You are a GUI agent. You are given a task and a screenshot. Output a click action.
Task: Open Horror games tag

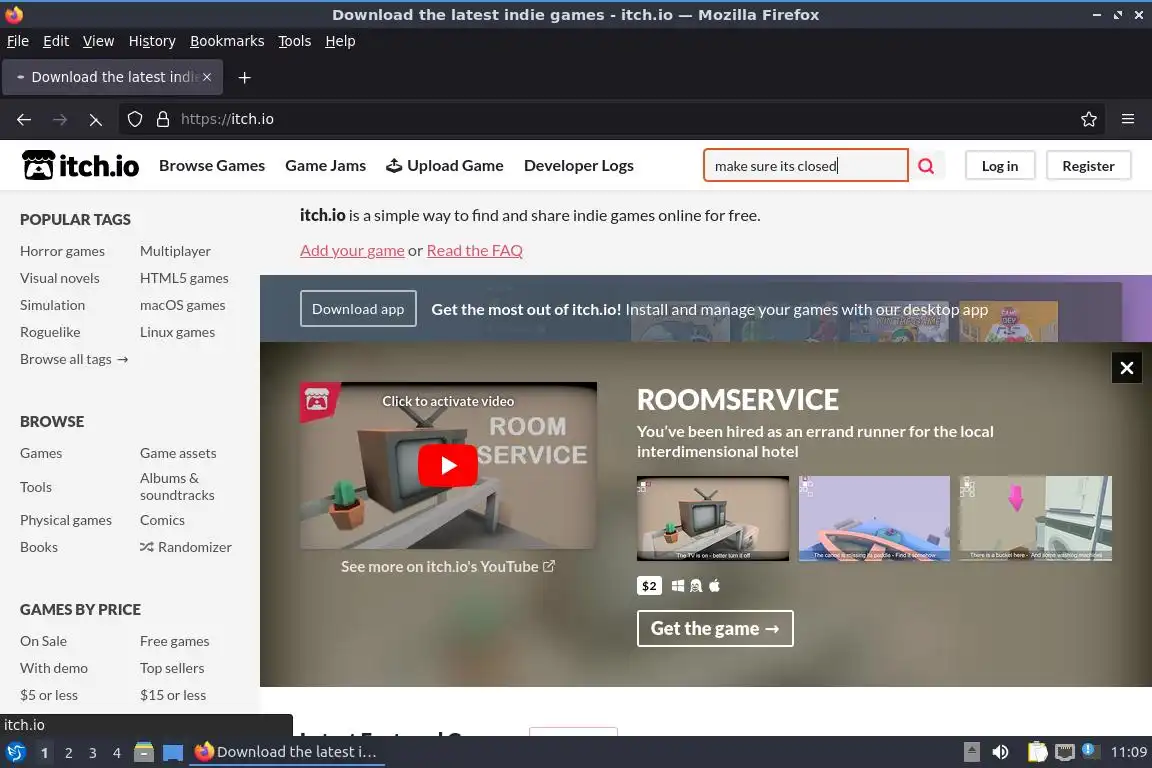(62, 251)
